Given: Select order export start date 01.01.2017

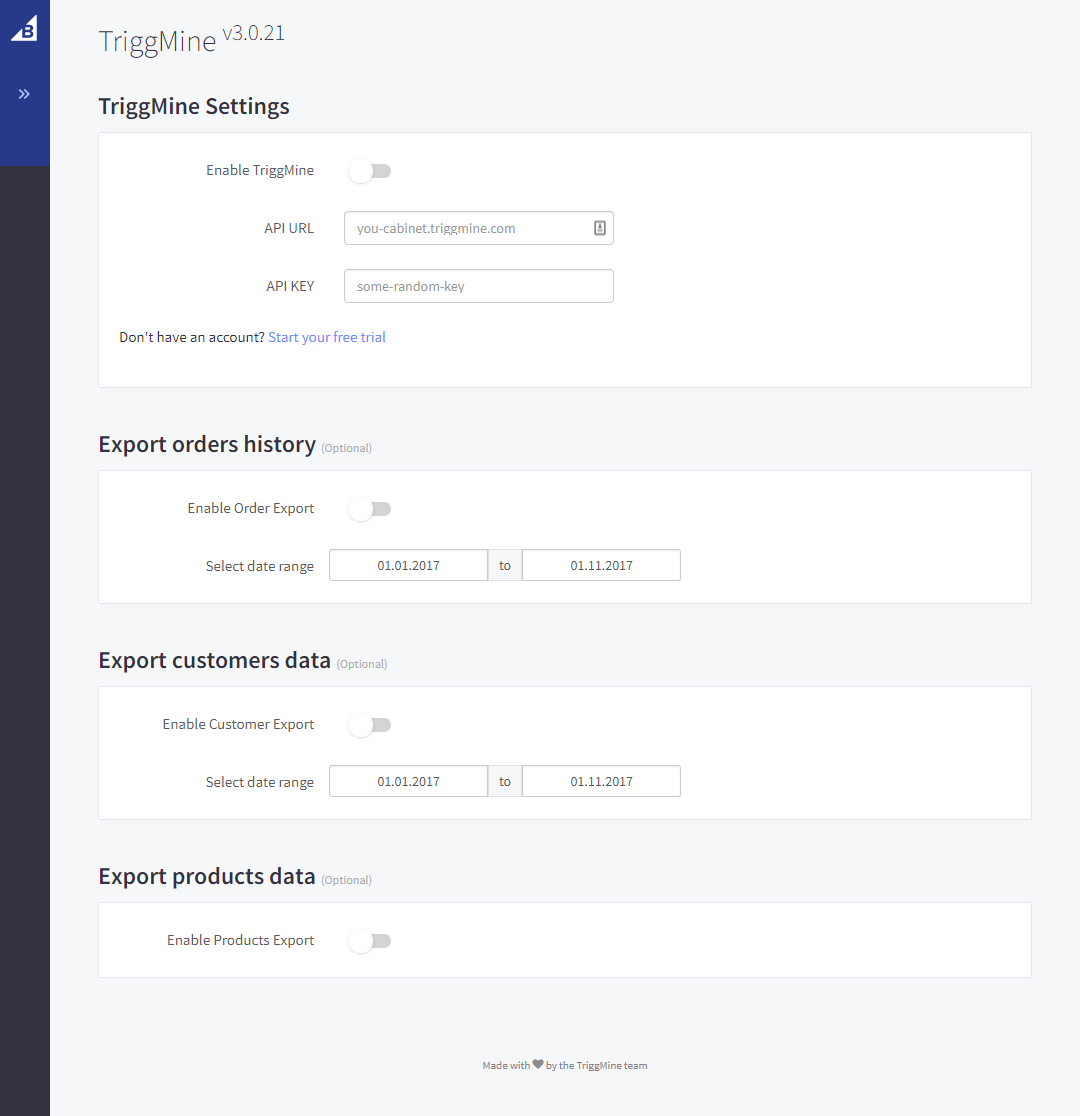Looking at the screenshot, I should pos(409,565).
